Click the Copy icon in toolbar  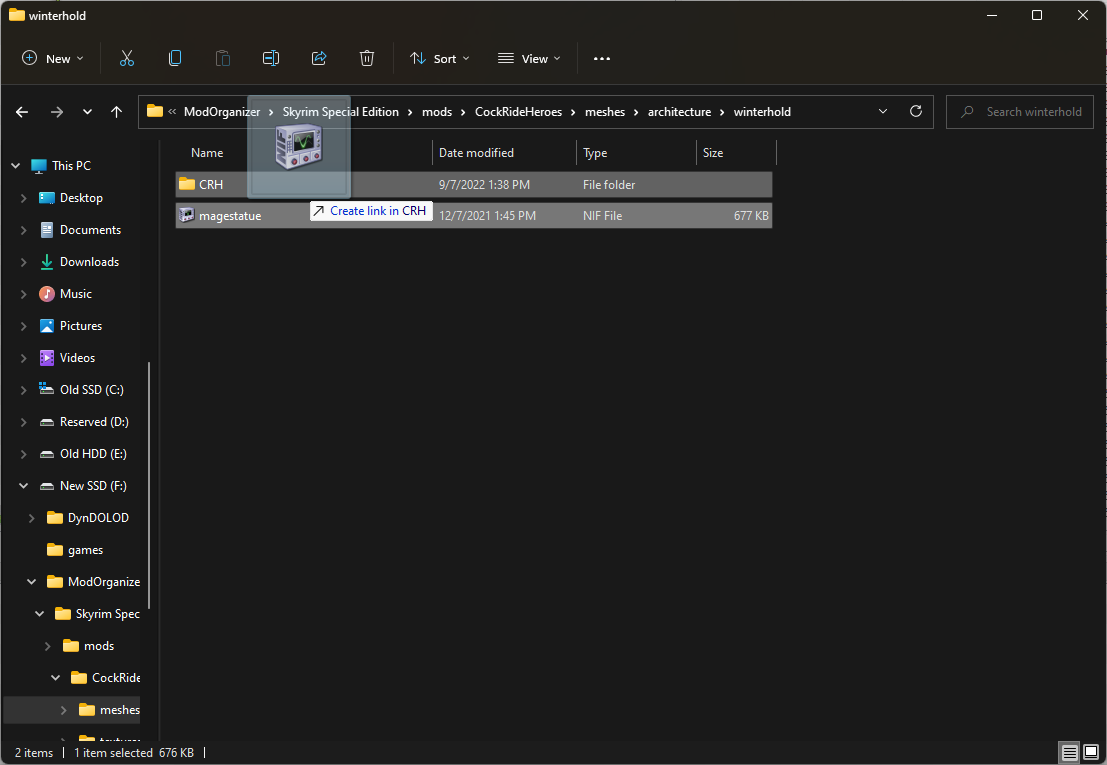[174, 59]
